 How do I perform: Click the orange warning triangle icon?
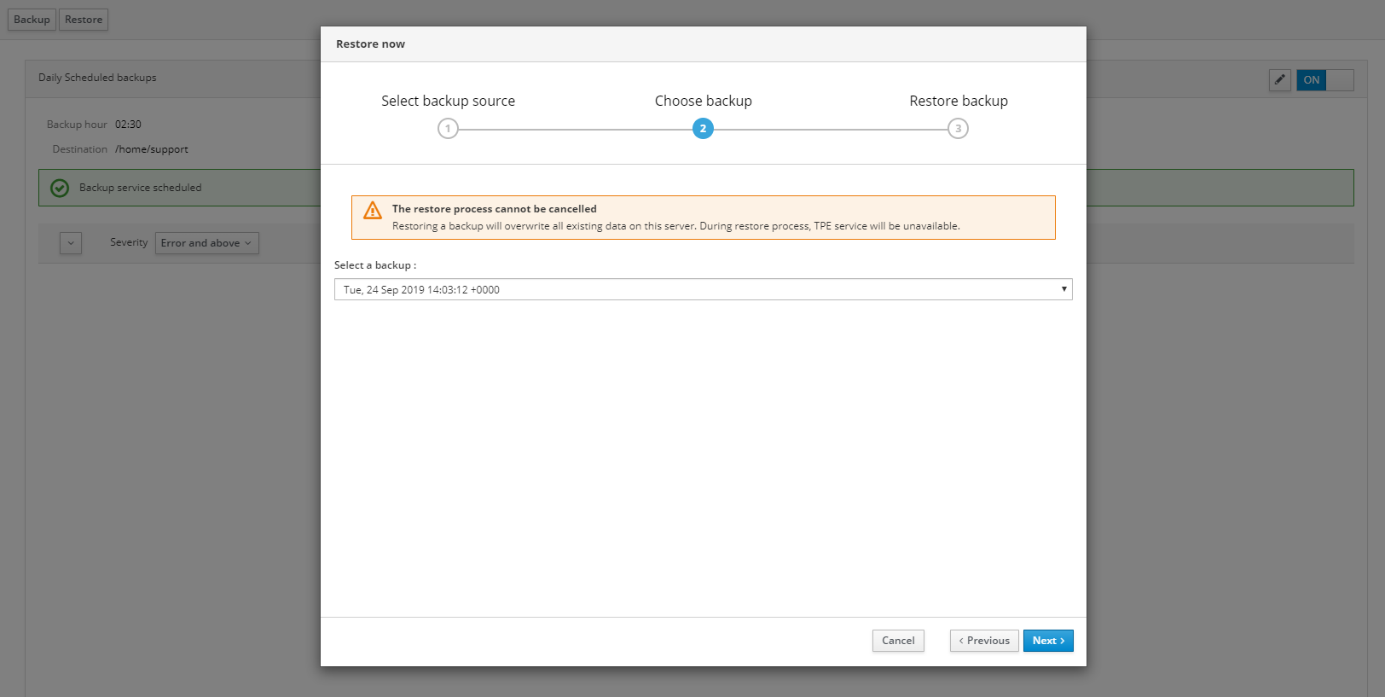point(372,210)
